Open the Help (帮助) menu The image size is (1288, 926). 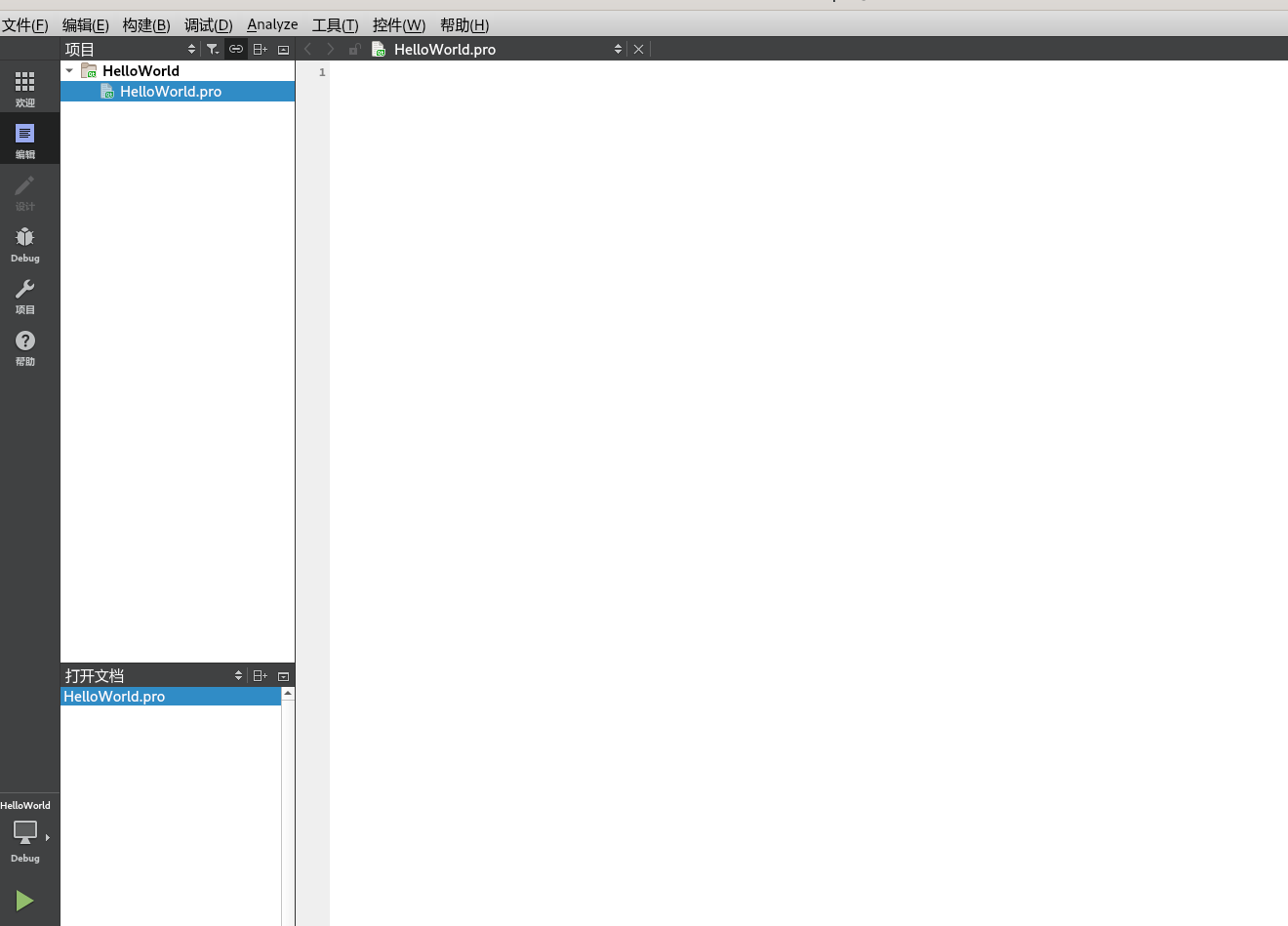(464, 24)
